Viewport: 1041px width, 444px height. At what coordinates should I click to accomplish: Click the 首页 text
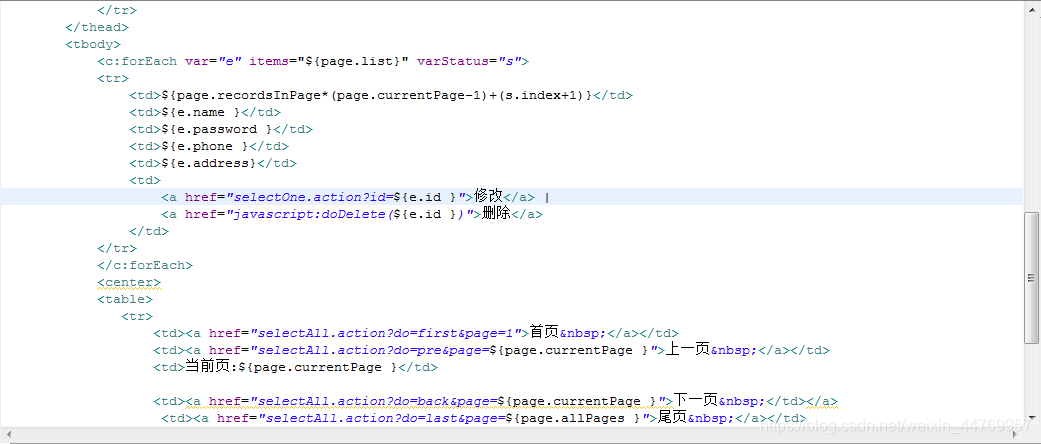[x=544, y=333]
